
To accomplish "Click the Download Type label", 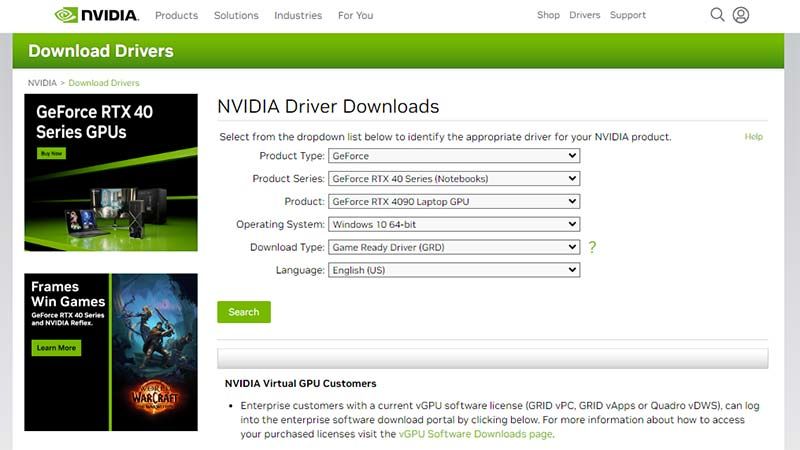I will (287, 247).
